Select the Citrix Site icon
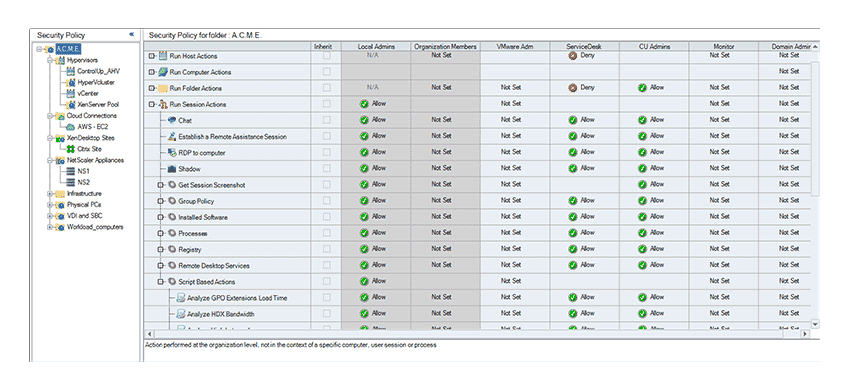The height and width of the screenshot is (384, 845). (71, 149)
